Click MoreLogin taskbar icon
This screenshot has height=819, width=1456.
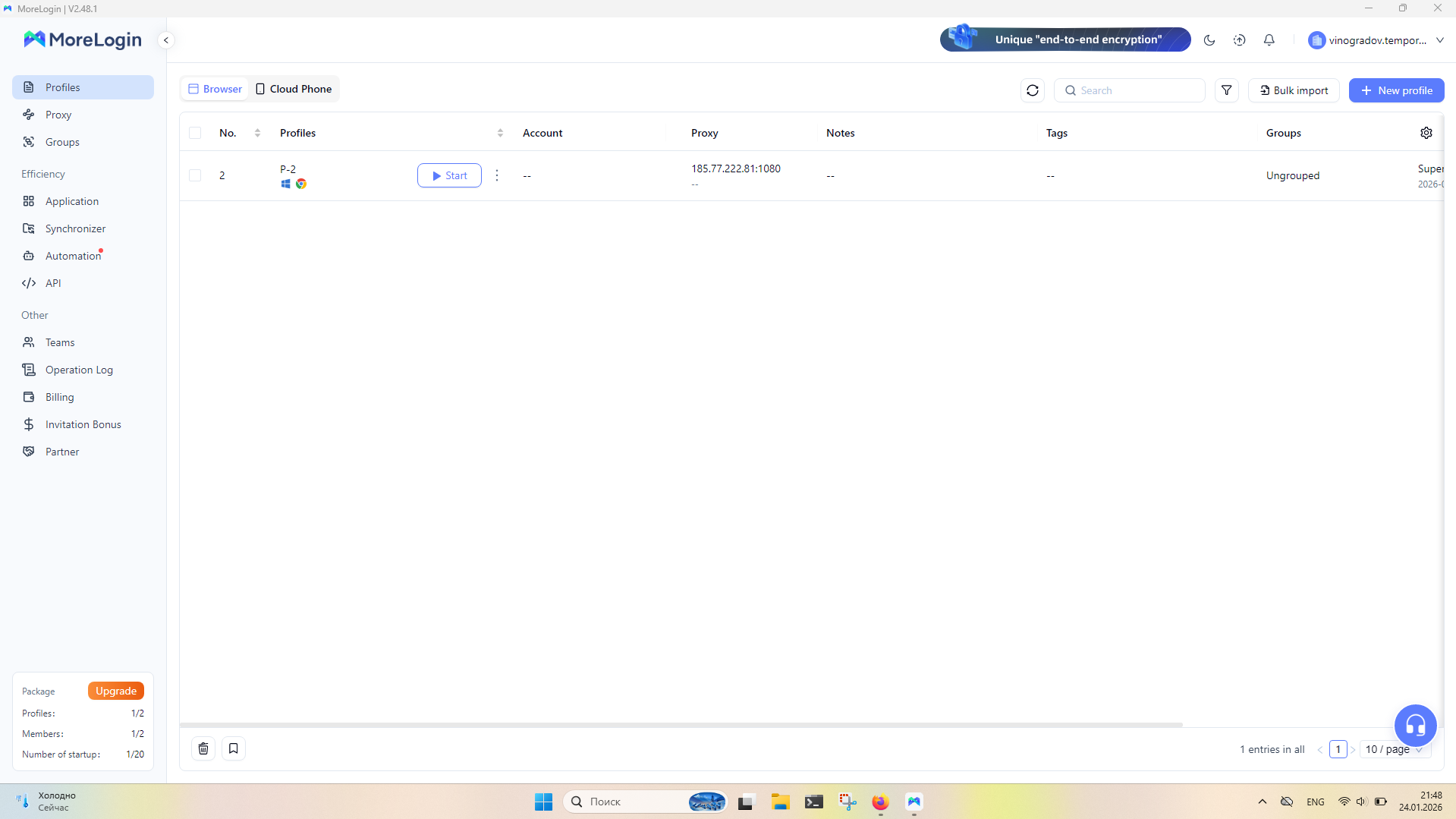pos(914,802)
